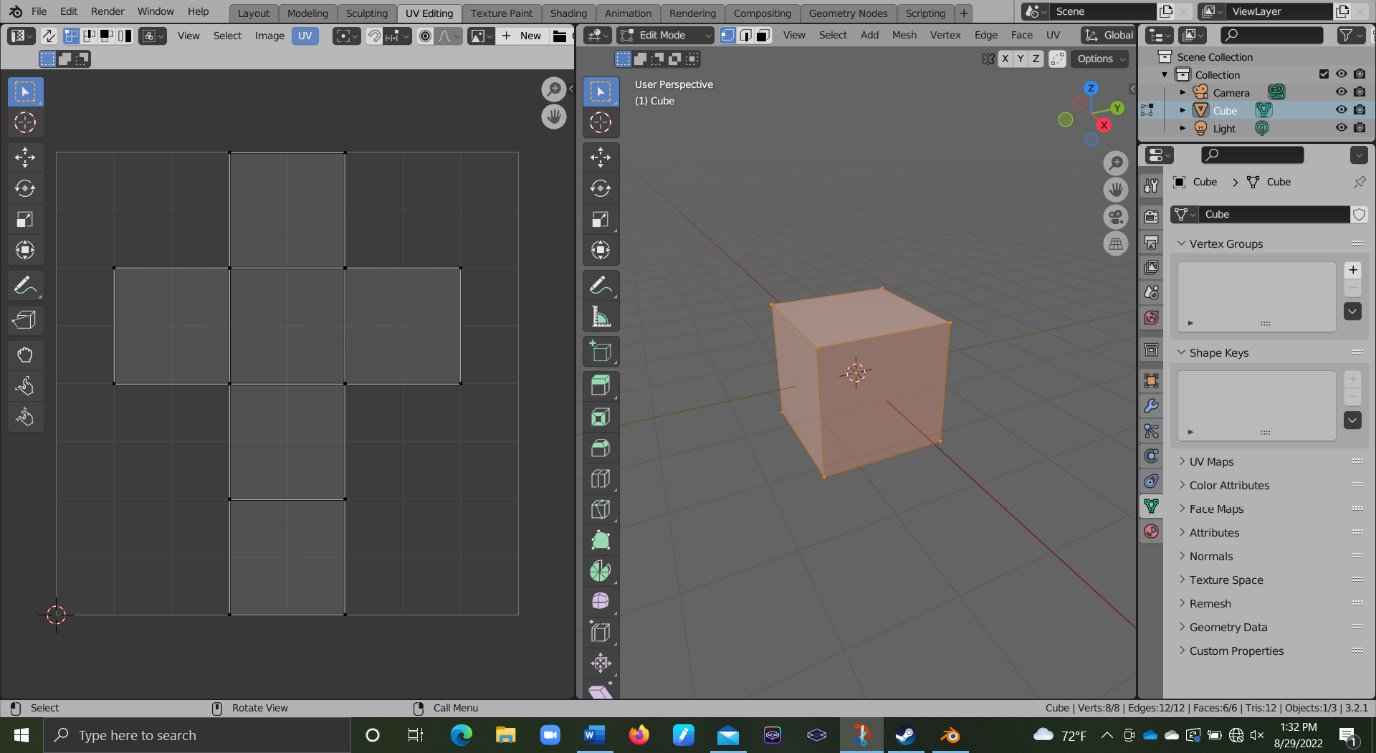Image resolution: width=1376 pixels, height=753 pixels.
Task: Open the Options dropdown in 3D viewport
Action: (1101, 59)
